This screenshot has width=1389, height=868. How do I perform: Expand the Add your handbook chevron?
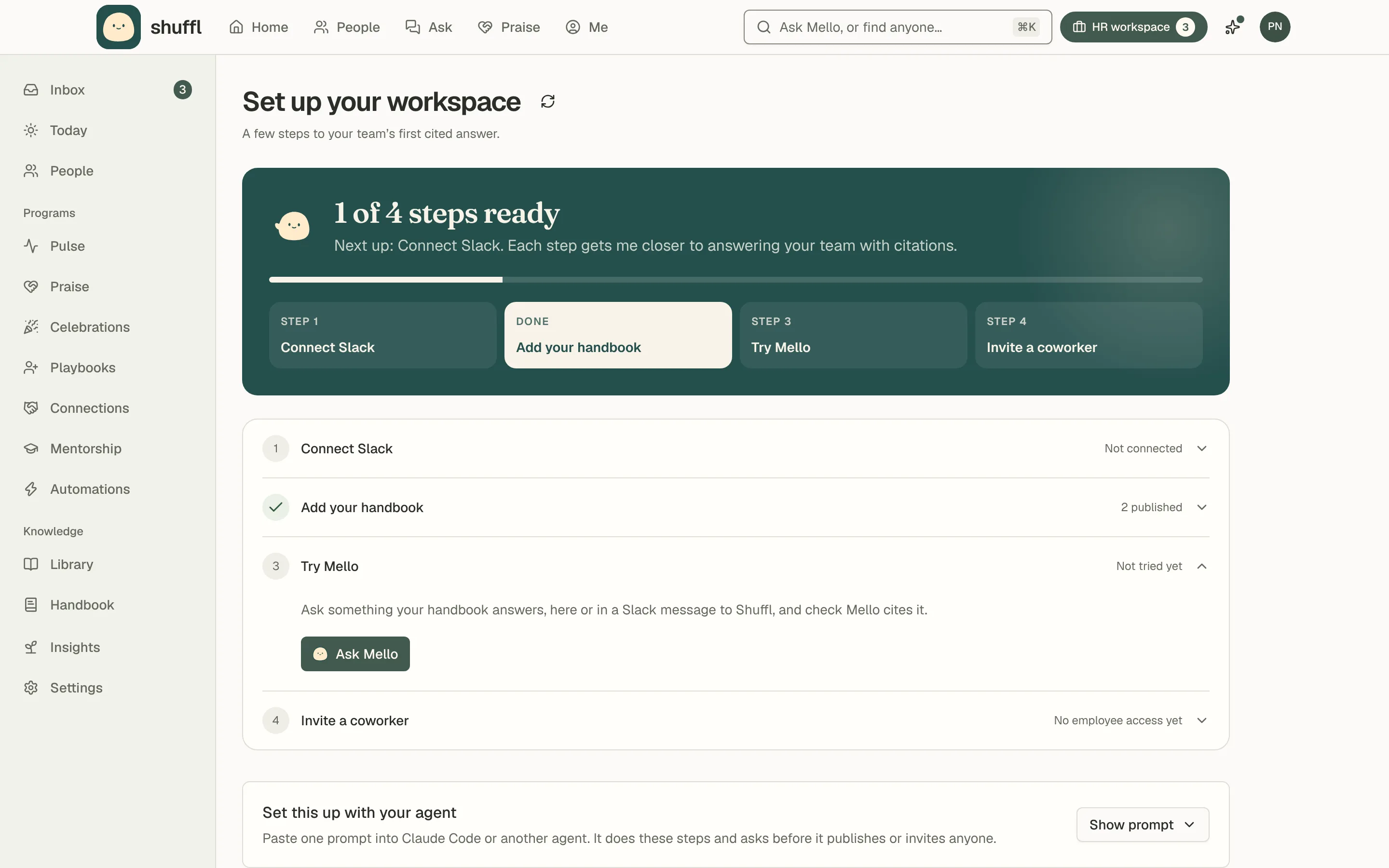point(1201,507)
